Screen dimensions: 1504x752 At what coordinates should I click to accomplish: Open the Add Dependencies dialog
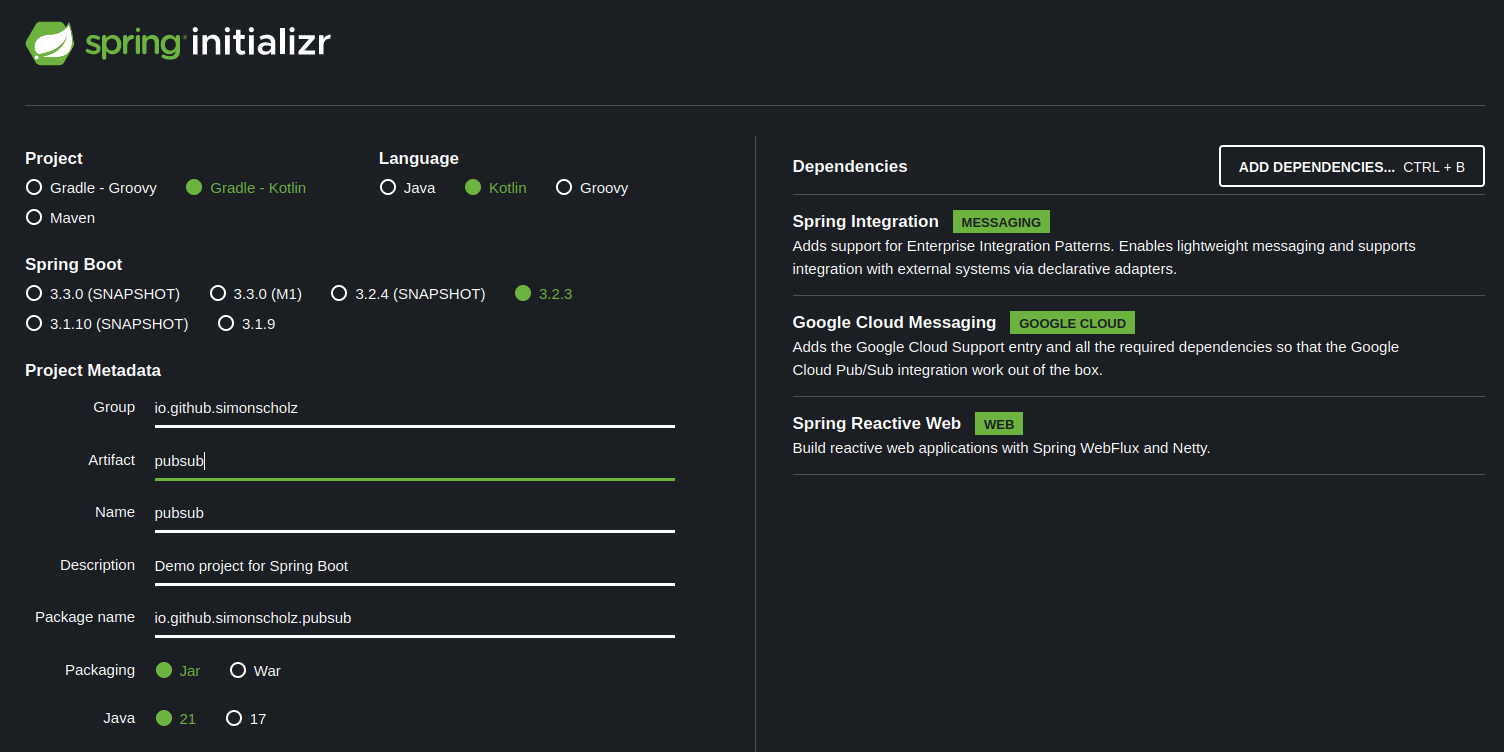coord(1352,166)
